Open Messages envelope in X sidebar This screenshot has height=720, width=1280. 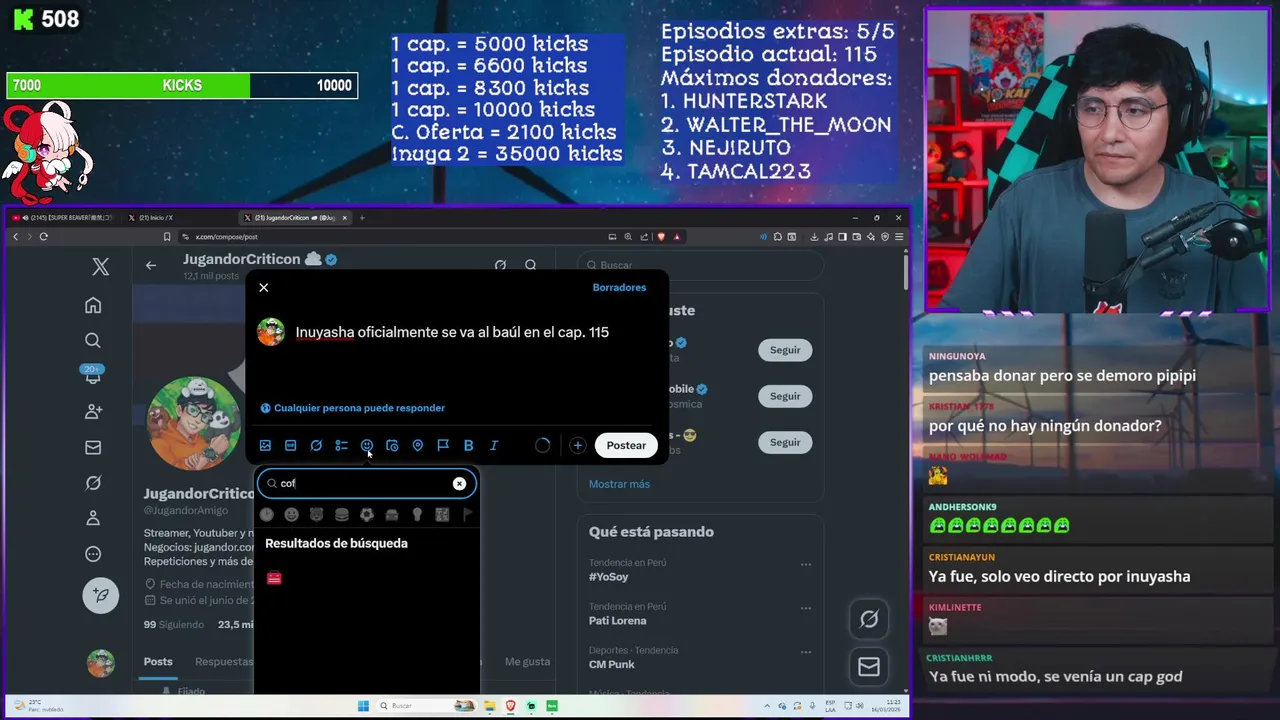[93, 447]
